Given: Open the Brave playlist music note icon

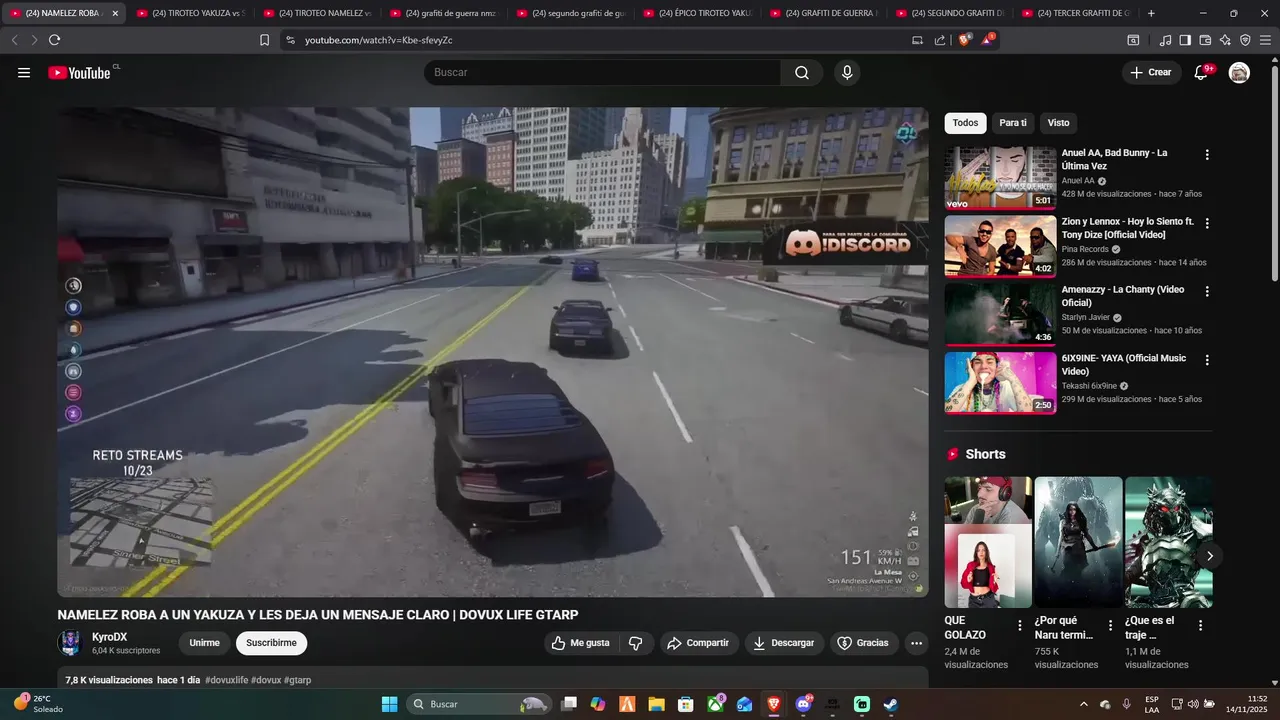Looking at the screenshot, I should pyautogui.click(x=1165, y=40).
